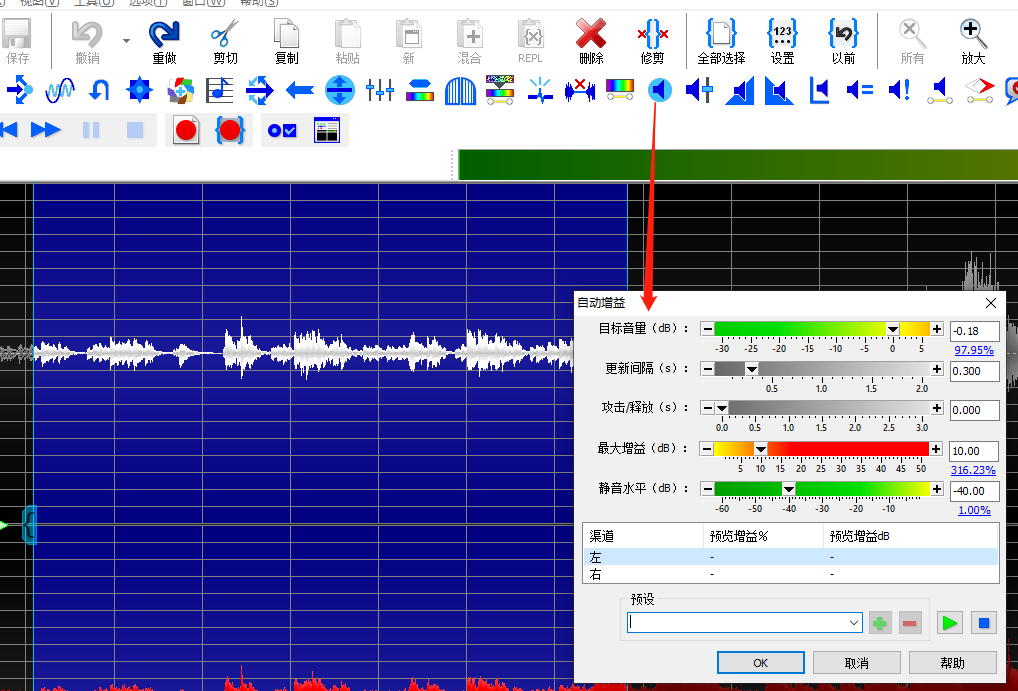Click minus stepper on 最大增益 slider
Image resolution: width=1018 pixels, height=691 pixels.
point(707,449)
